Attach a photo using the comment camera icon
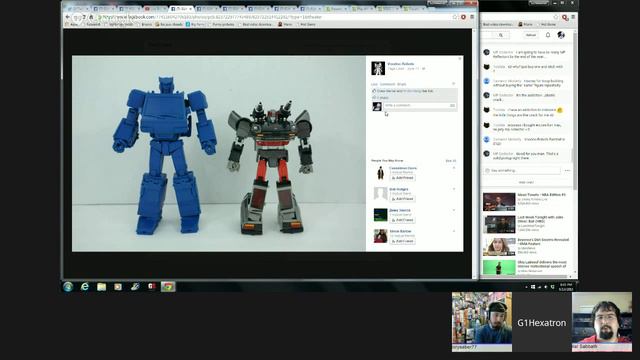The width and height of the screenshot is (640, 360). pos(452,106)
